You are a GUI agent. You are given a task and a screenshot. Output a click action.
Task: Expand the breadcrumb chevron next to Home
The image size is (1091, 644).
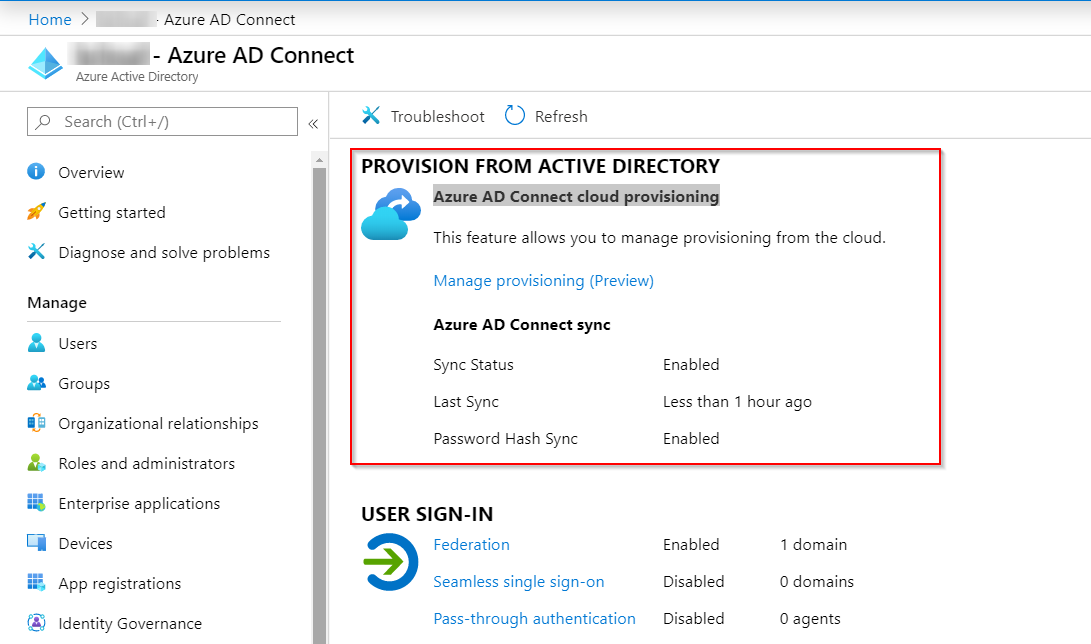(x=84, y=18)
